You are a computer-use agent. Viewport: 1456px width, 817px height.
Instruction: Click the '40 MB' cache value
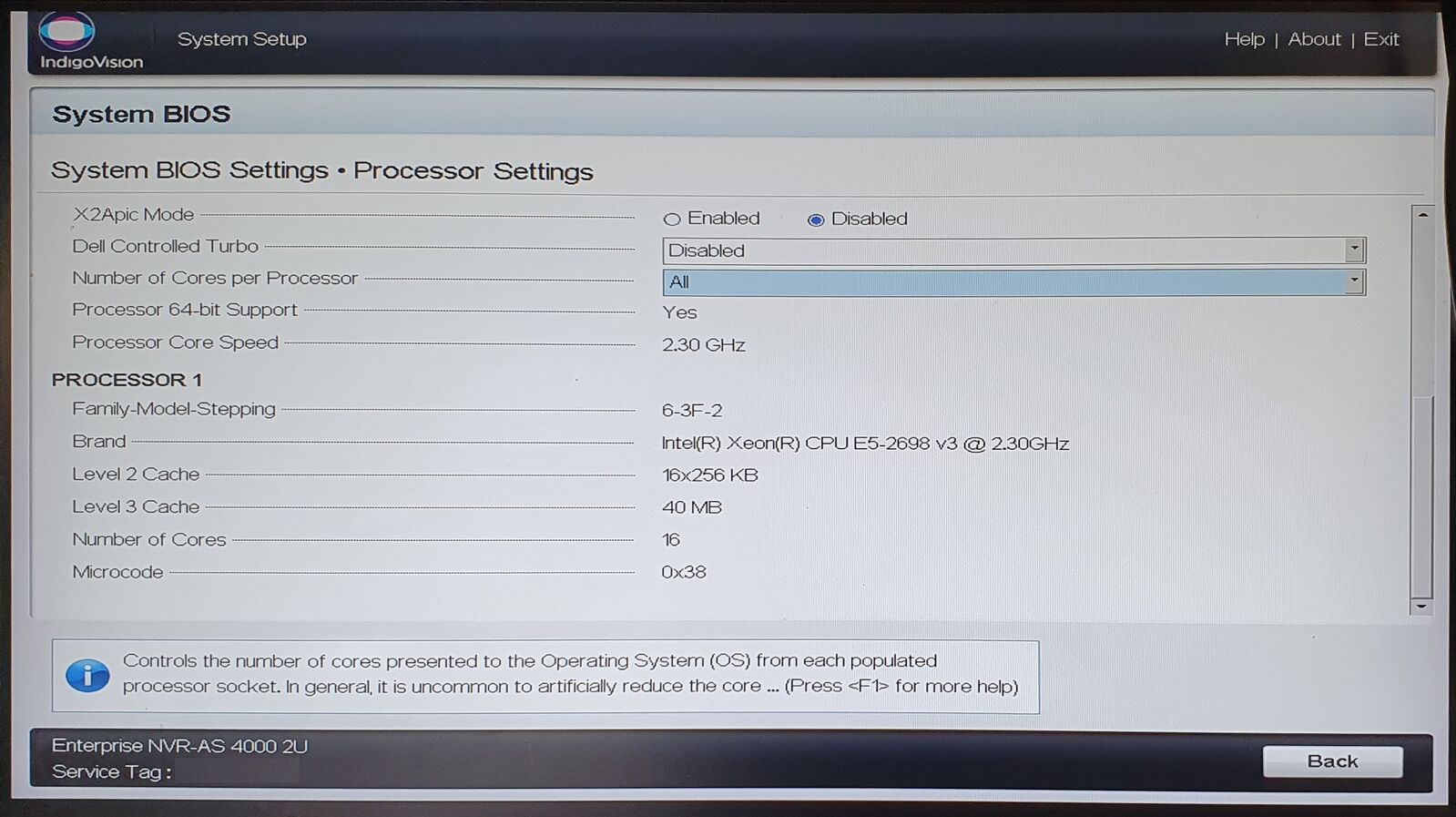click(691, 507)
